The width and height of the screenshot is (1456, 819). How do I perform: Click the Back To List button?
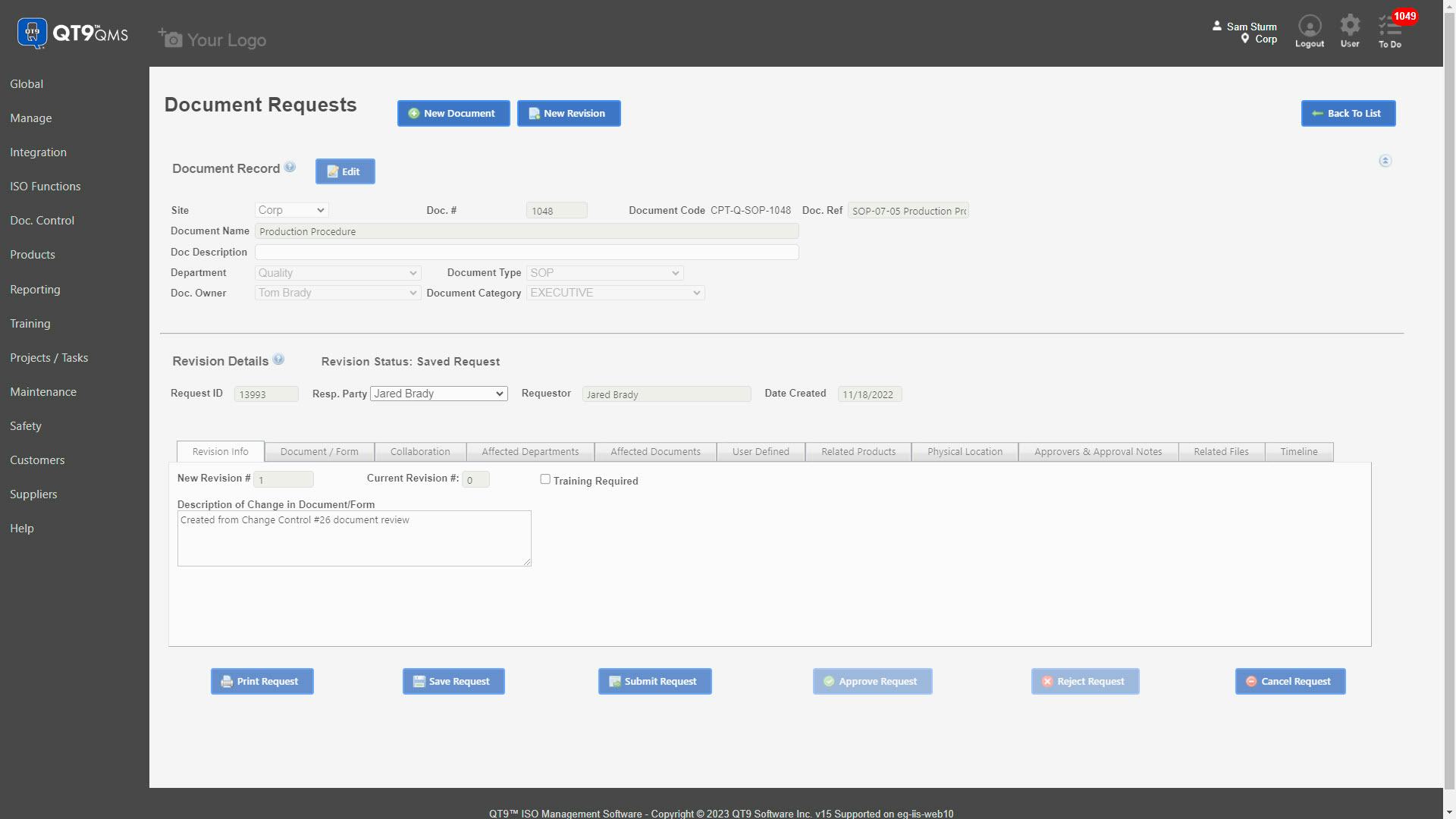(x=1348, y=114)
